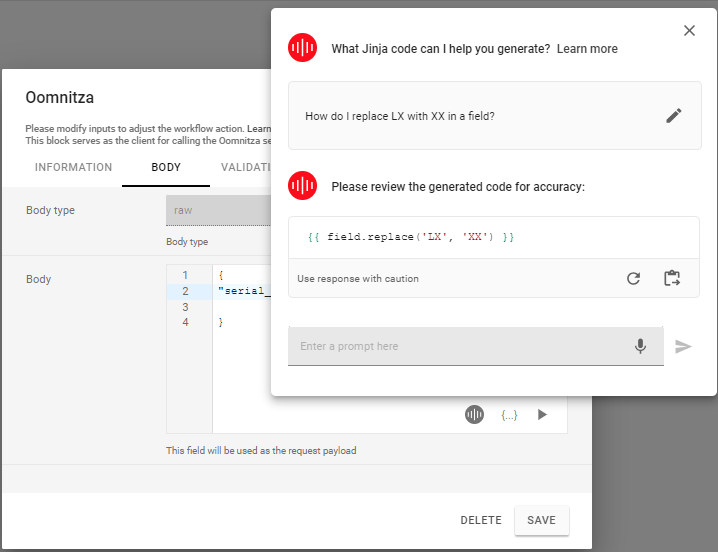Regenerate the generated Jinja code

(x=633, y=278)
